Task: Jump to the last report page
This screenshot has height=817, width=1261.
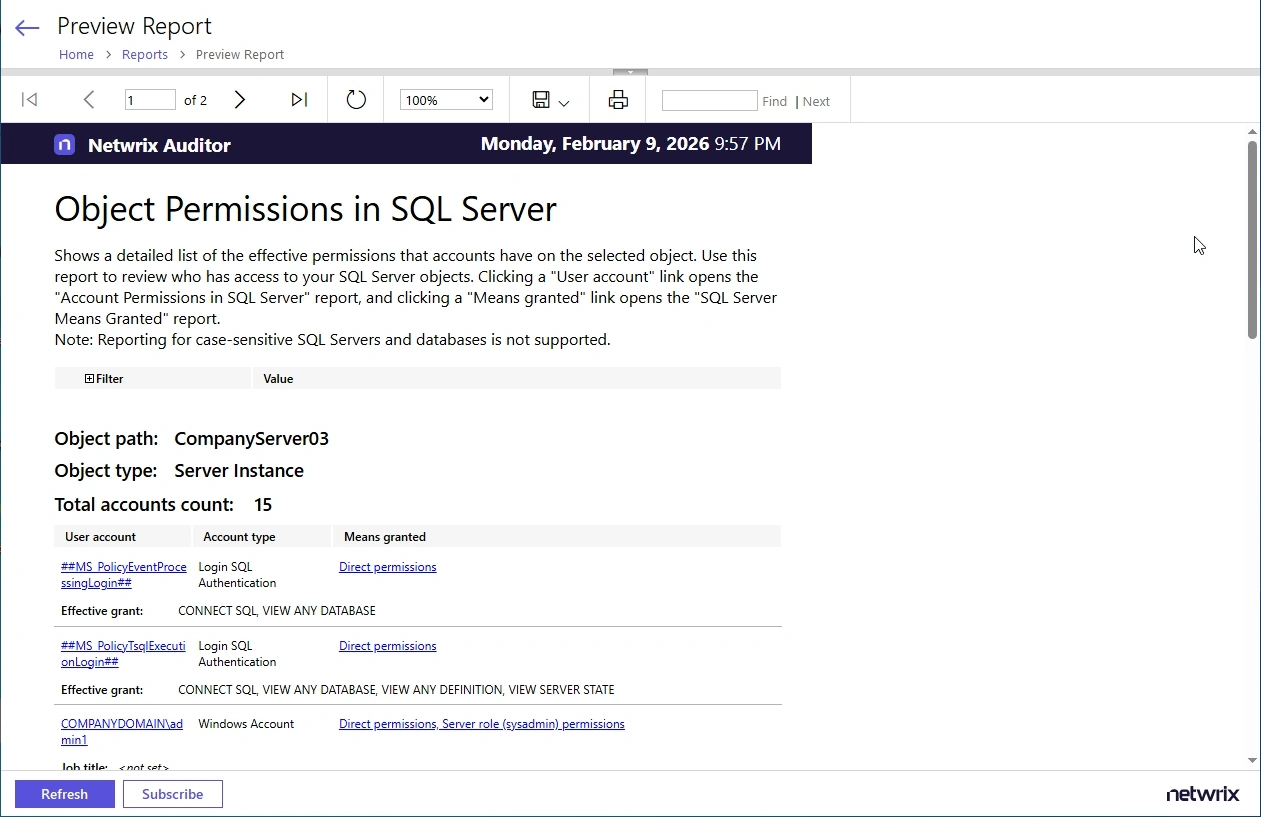Action: (x=299, y=99)
